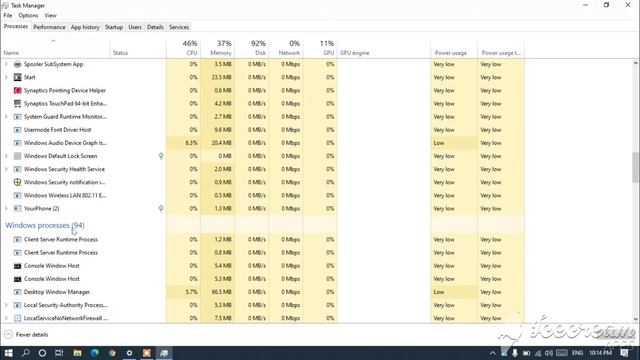Switch to the Users tab
The image size is (640, 360).
click(x=135, y=27)
